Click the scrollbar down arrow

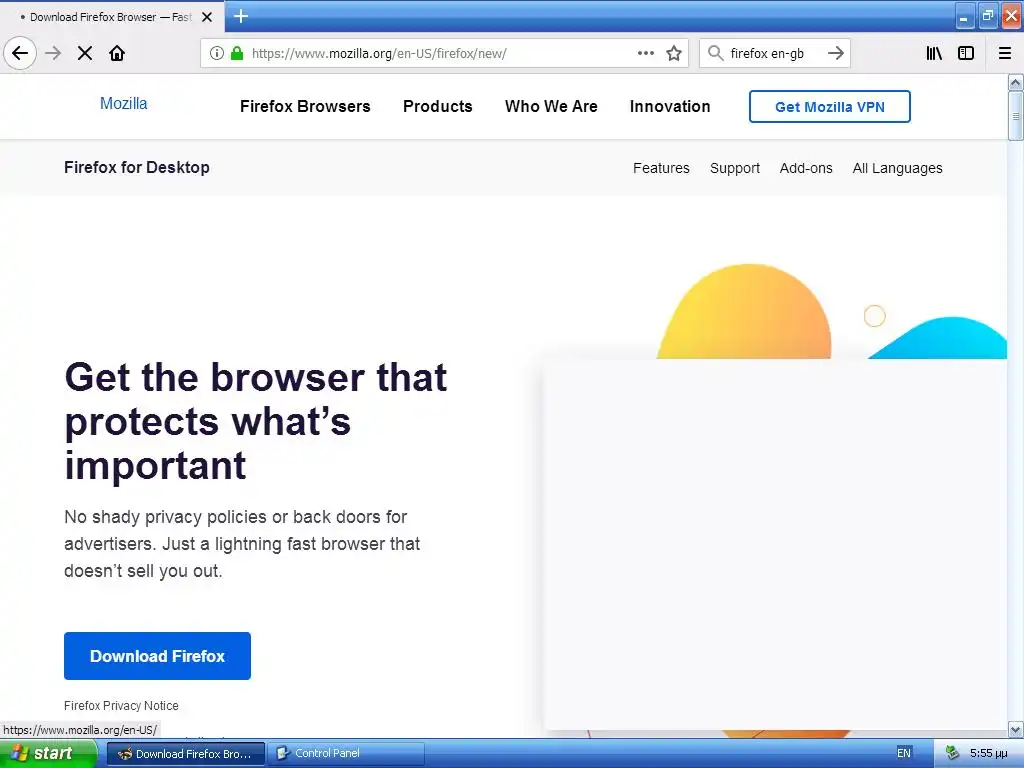(x=1015, y=729)
